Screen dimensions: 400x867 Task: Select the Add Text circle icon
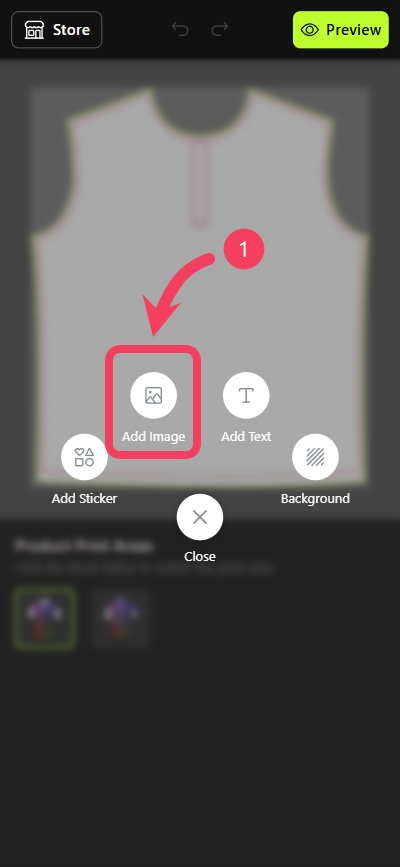point(246,395)
